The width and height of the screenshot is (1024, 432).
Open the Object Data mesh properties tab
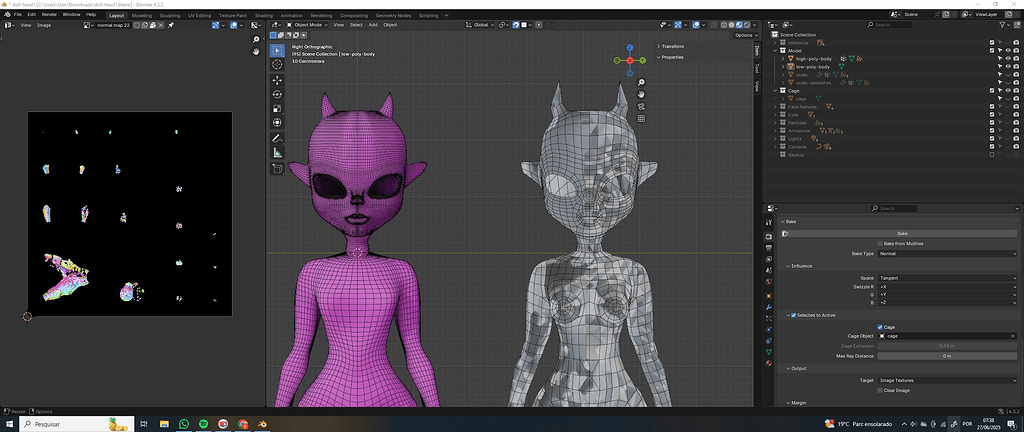click(768, 352)
